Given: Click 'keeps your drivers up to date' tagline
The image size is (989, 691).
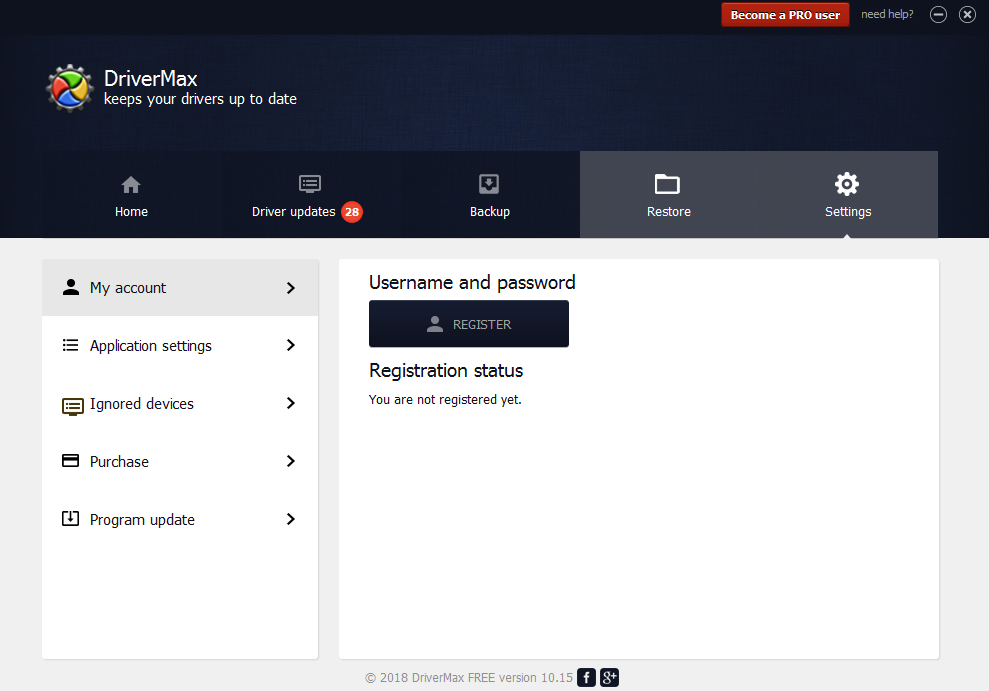Looking at the screenshot, I should coord(200,99).
